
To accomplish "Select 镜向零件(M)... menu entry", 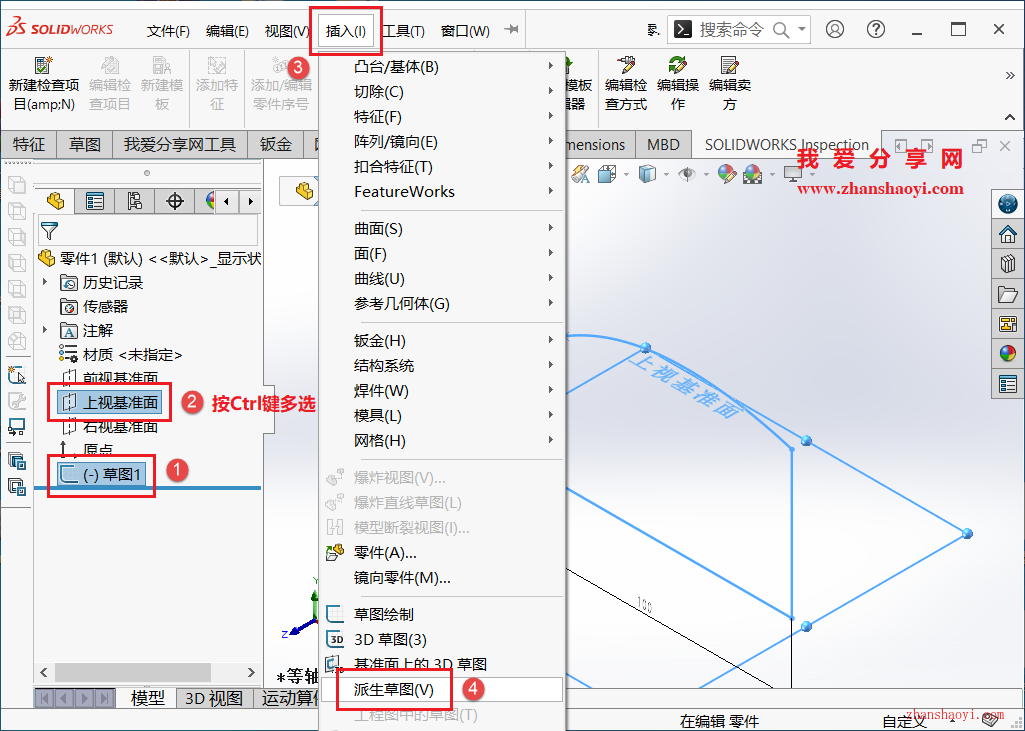I will (442, 577).
